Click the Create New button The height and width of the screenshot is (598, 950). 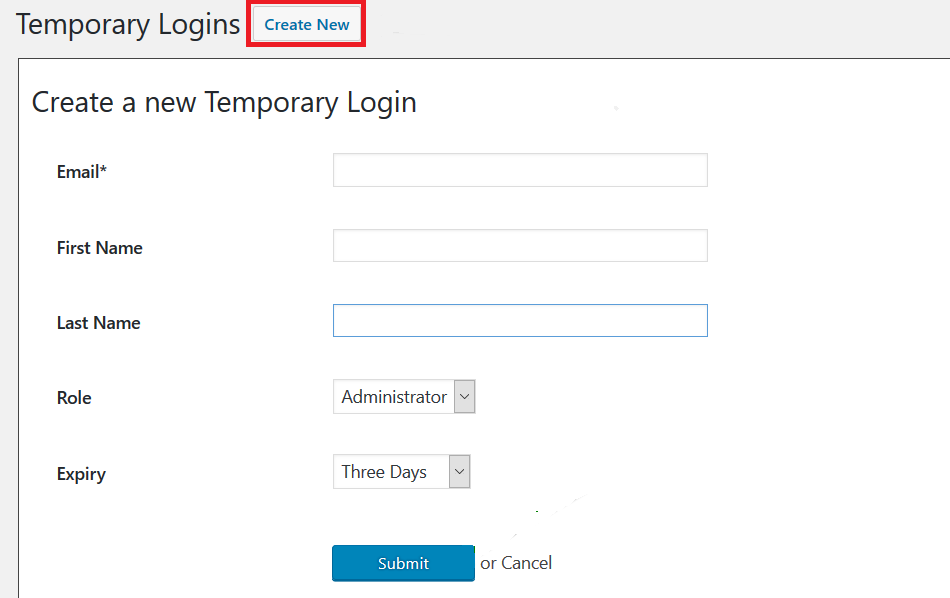point(306,25)
